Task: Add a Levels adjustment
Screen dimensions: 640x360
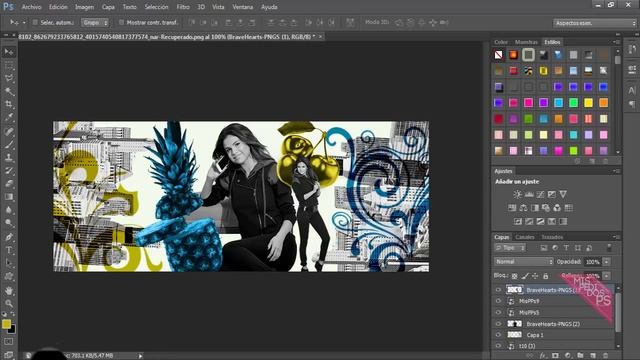Action: point(529,194)
